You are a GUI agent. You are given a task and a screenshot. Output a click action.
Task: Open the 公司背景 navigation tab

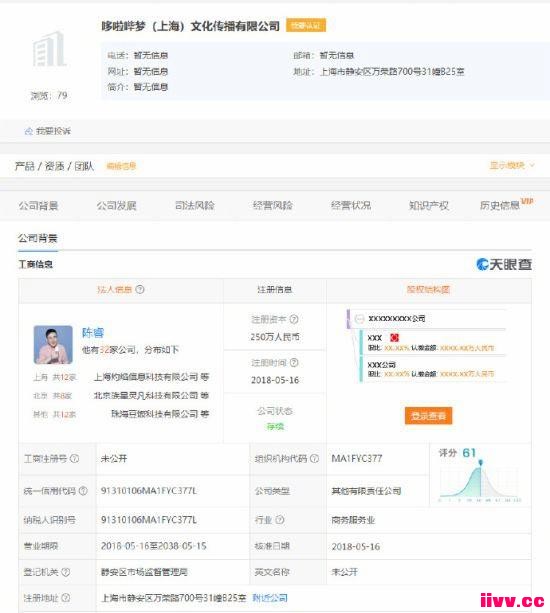(x=38, y=206)
